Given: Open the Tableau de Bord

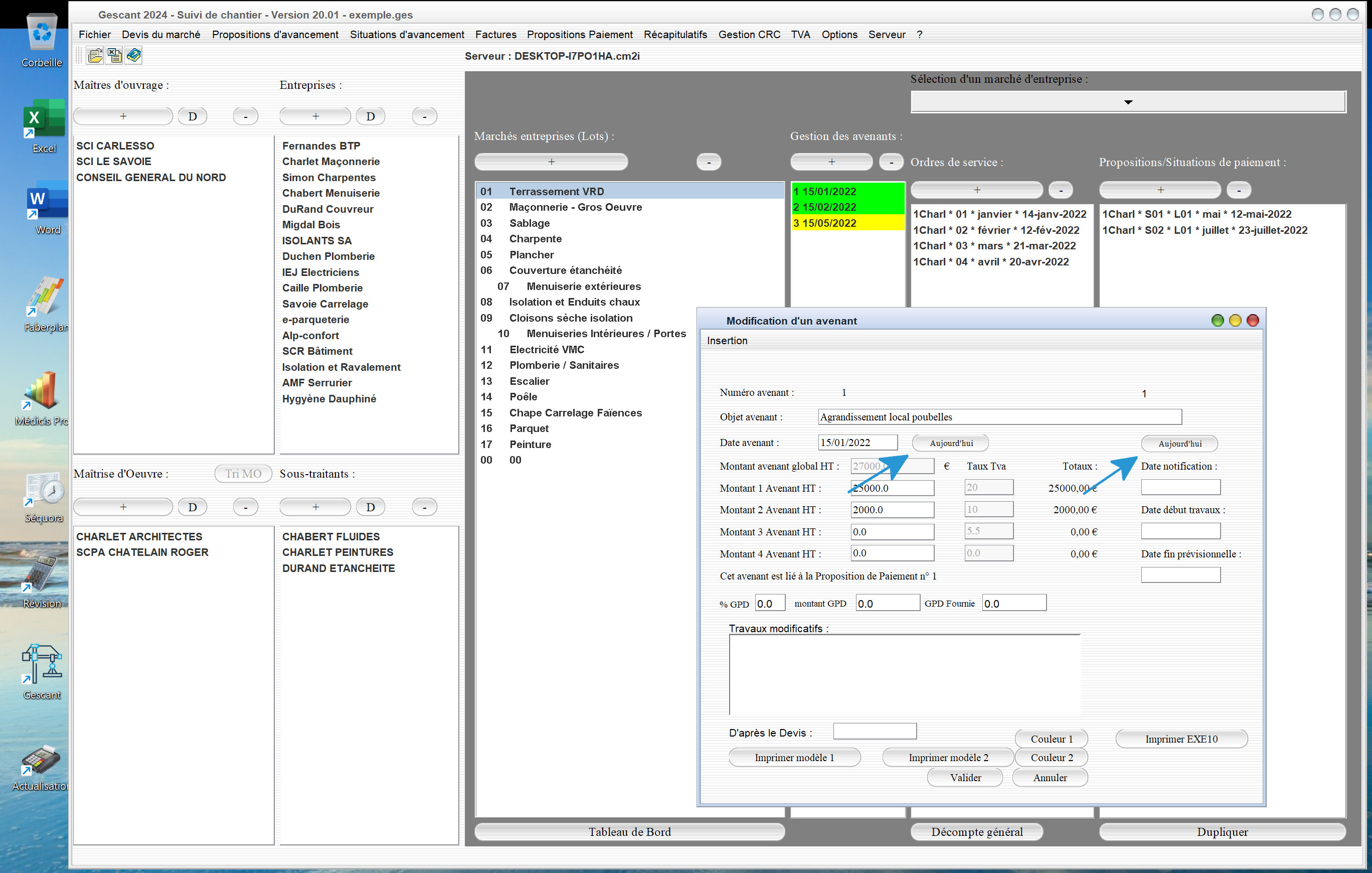Looking at the screenshot, I should pos(630,832).
